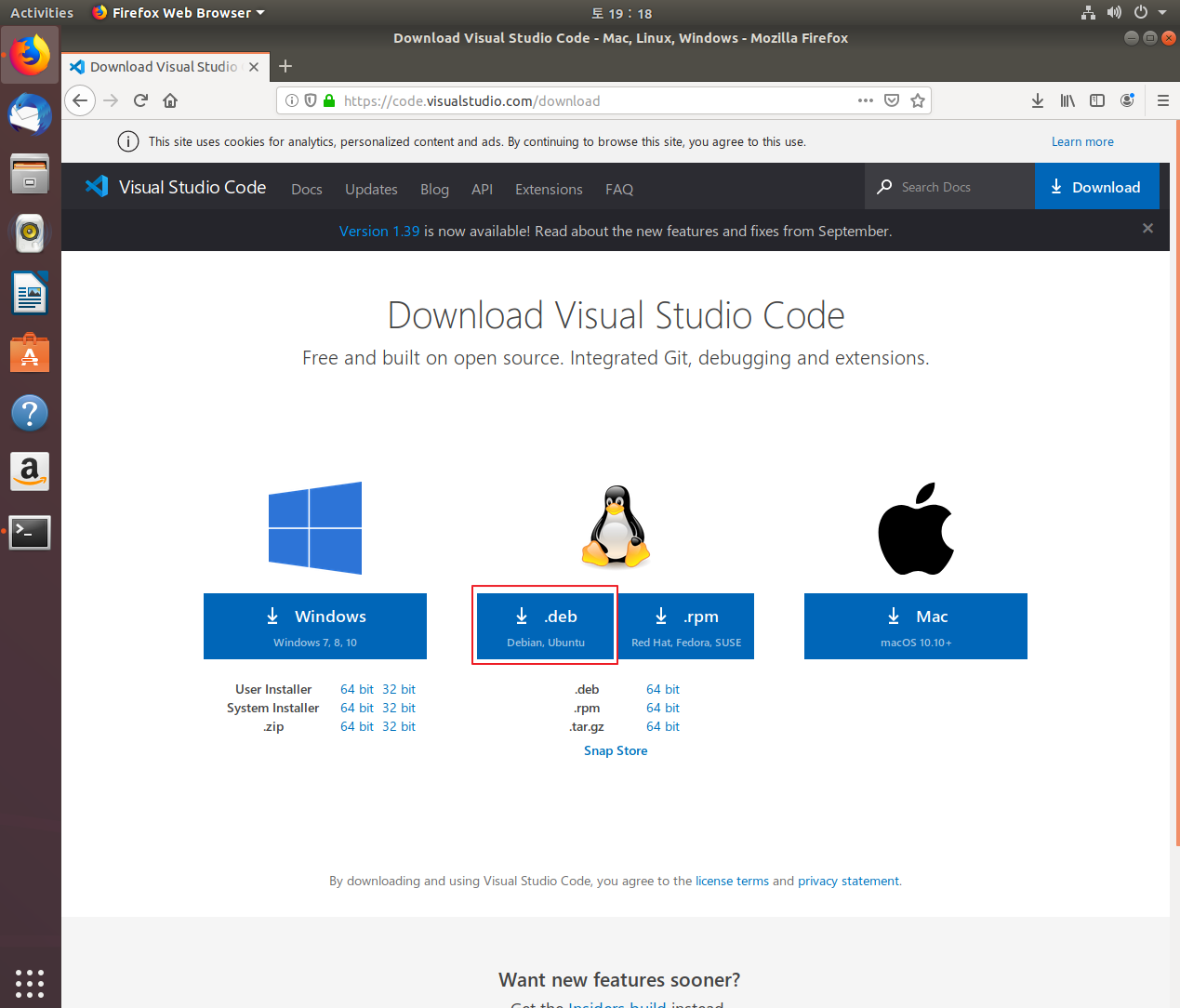Viewport: 1180px width, 1008px height.
Task: Open the Updates navigation item
Action: pos(371,189)
